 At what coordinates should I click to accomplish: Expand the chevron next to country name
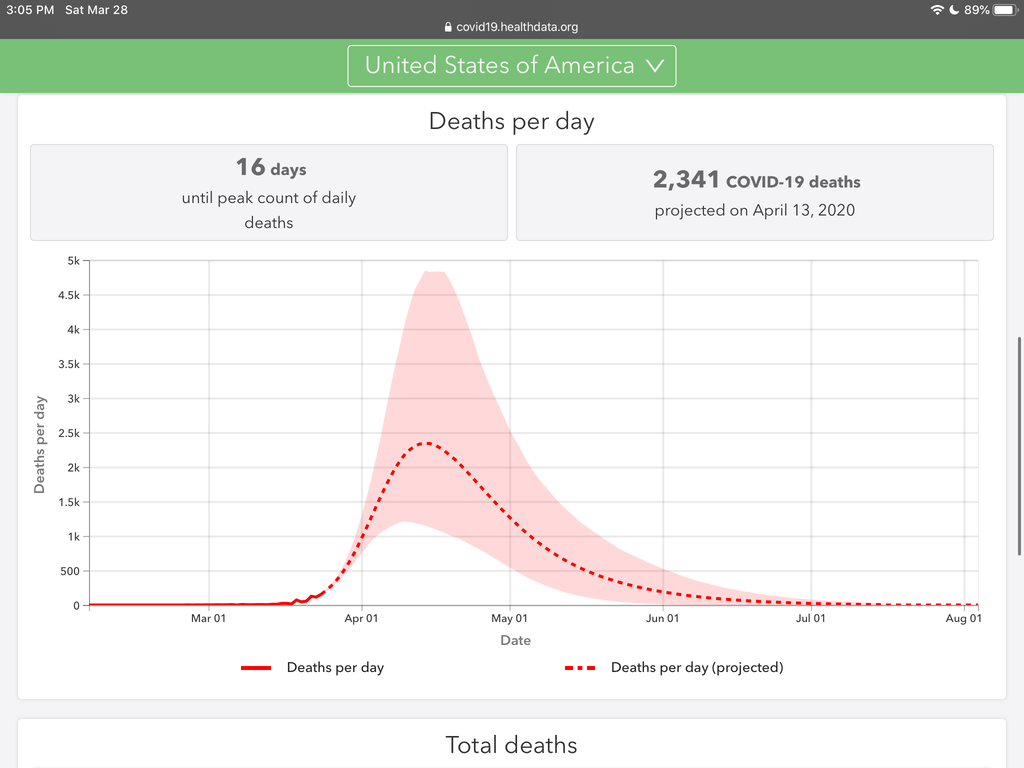655,66
